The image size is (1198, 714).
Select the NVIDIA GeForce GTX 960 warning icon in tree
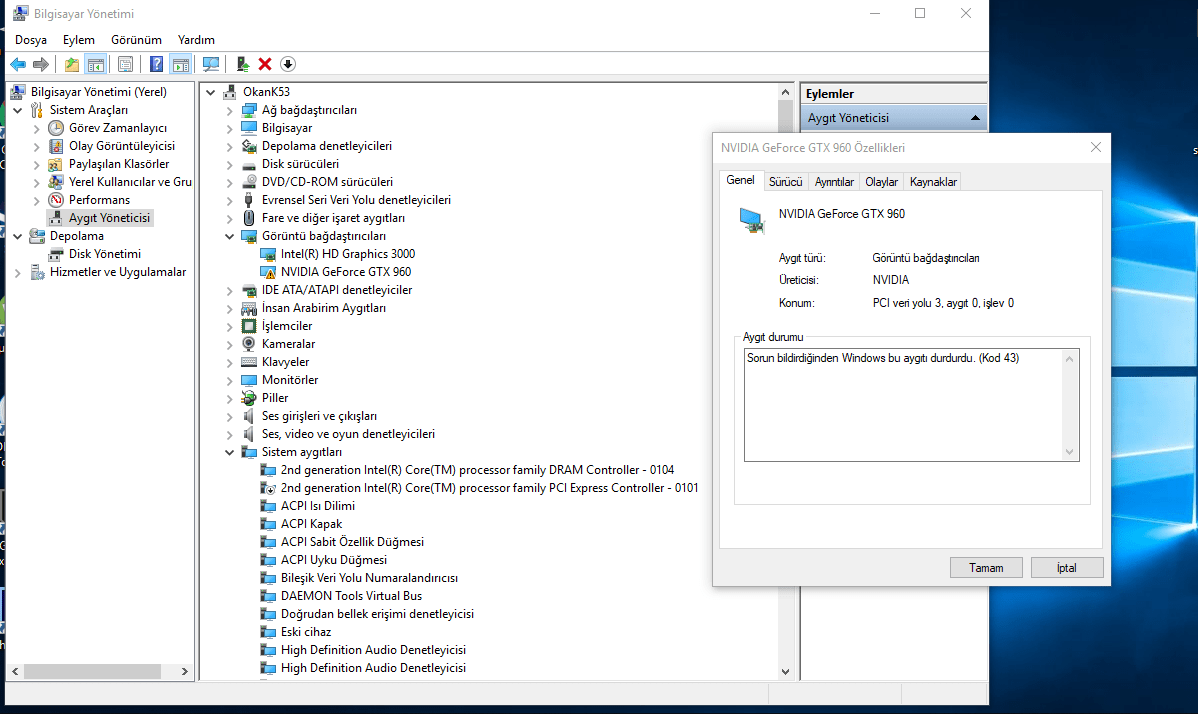click(x=268, y=272)
